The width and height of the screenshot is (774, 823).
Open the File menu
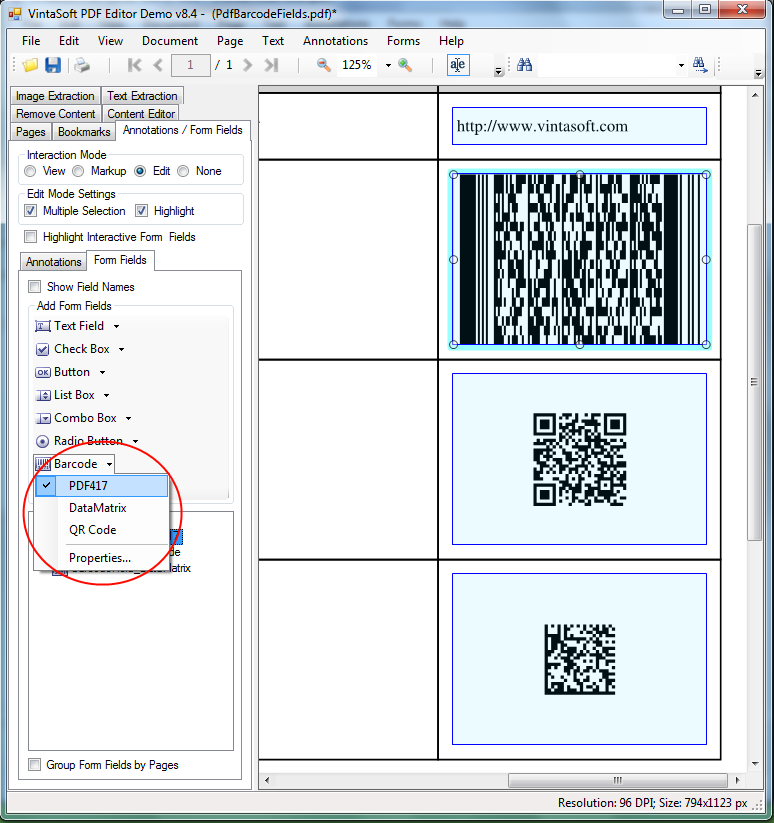(x=31, y=41)
